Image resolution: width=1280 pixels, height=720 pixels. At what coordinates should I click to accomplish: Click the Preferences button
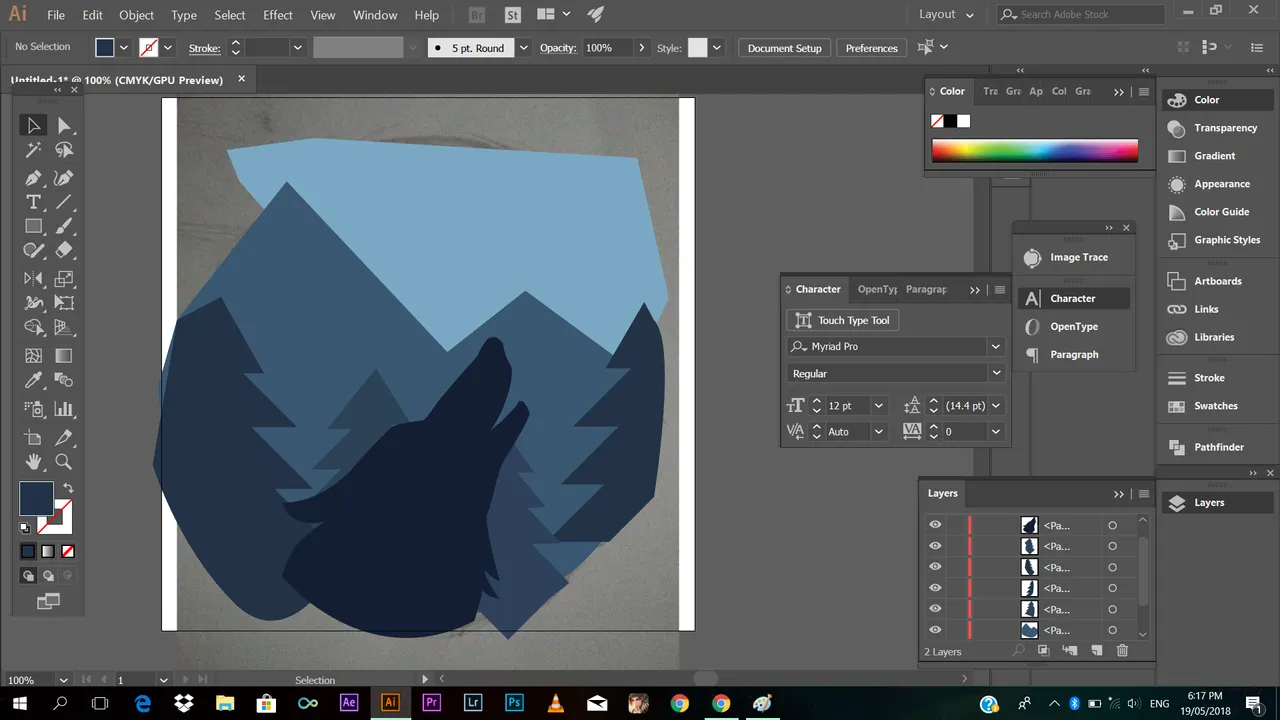coord(872,48)
